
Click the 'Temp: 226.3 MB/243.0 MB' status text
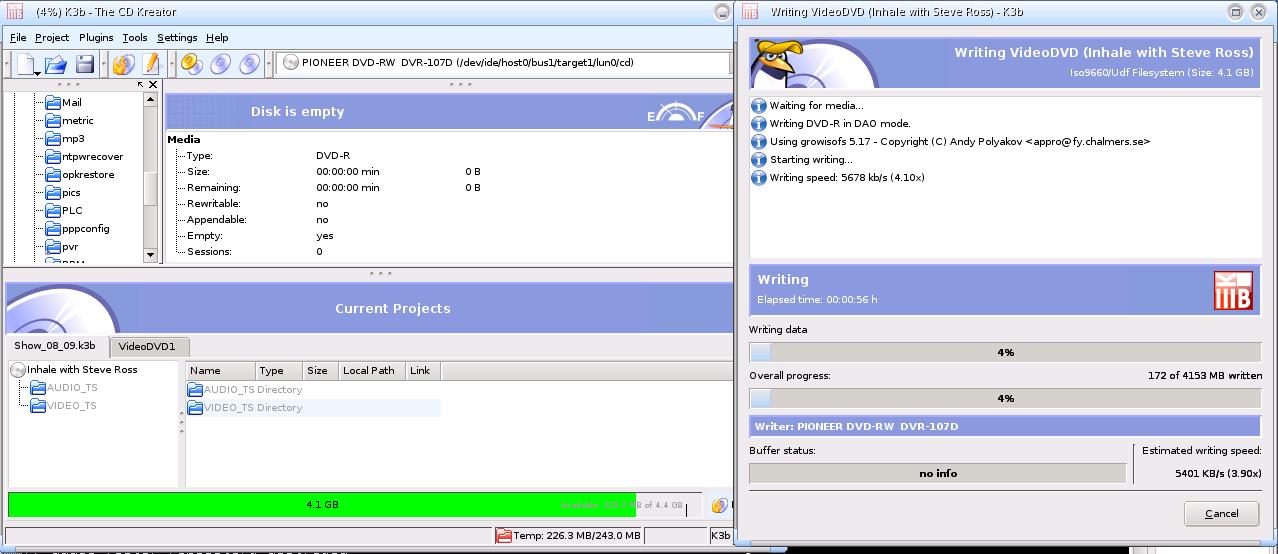(577, 536)
